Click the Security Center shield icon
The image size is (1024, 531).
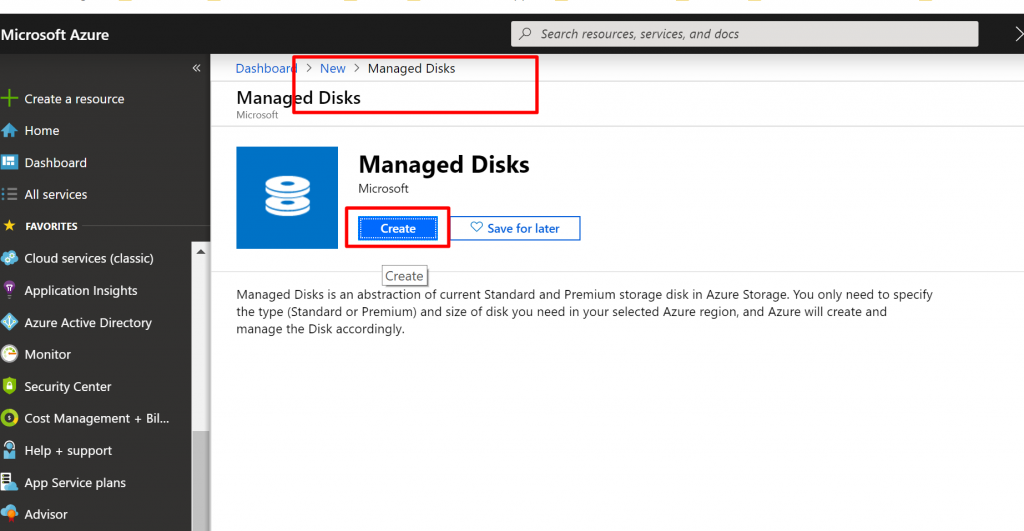point(10,387)
